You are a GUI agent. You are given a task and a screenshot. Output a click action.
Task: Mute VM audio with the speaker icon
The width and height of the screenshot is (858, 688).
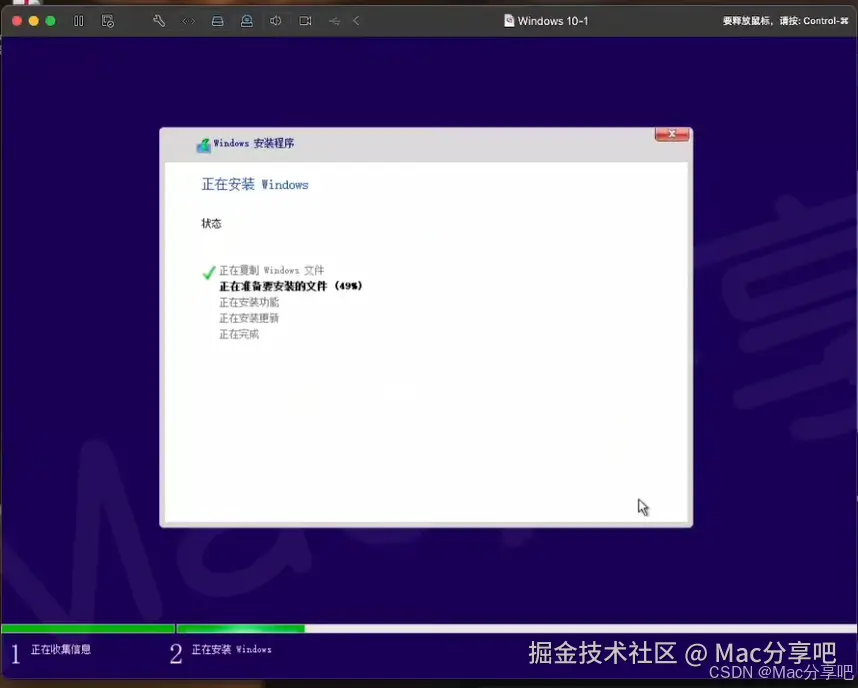coord(276,20)
